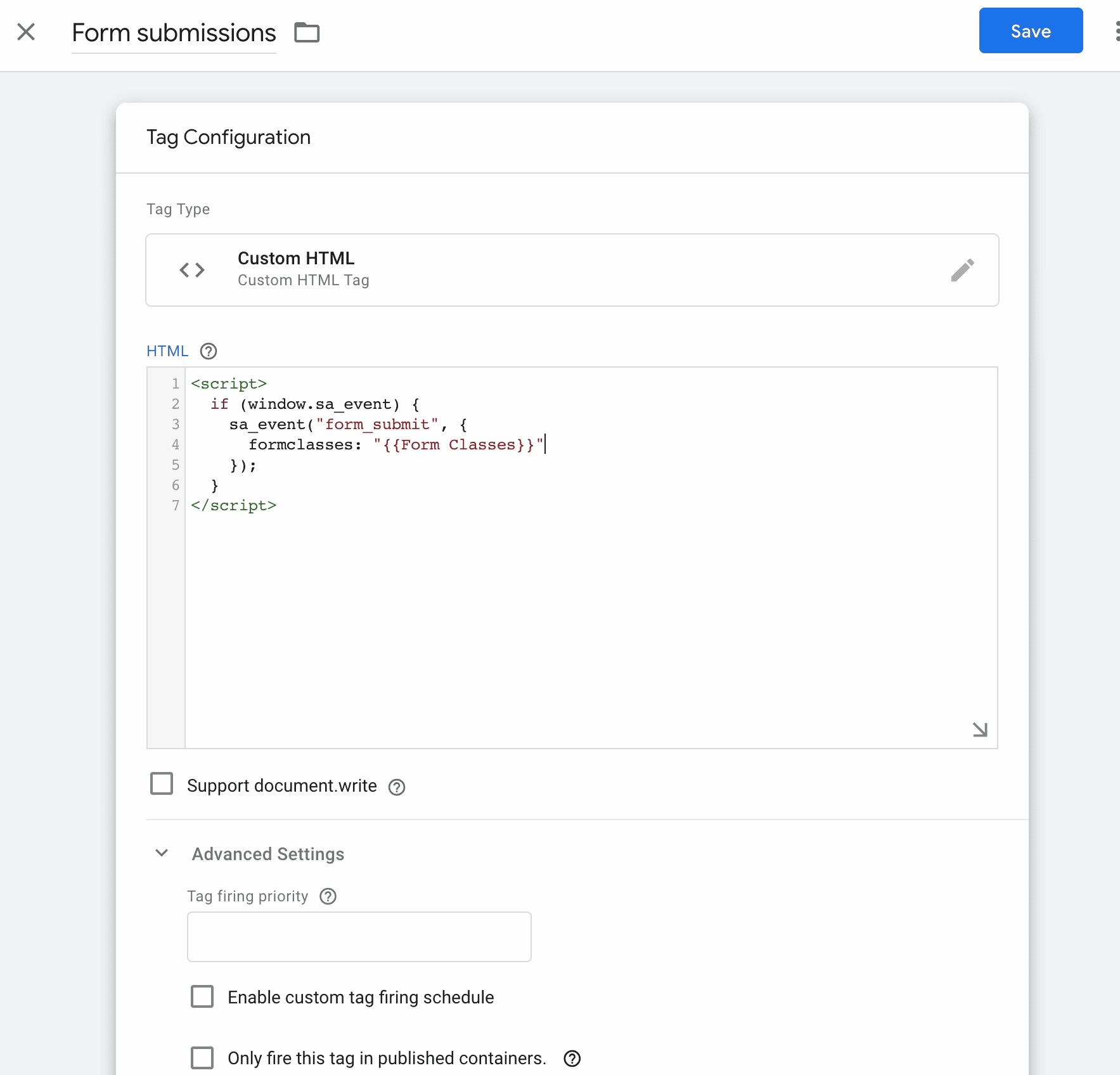
Task: Click the Custom HTML code brackets icon
Action: point(192,270)
